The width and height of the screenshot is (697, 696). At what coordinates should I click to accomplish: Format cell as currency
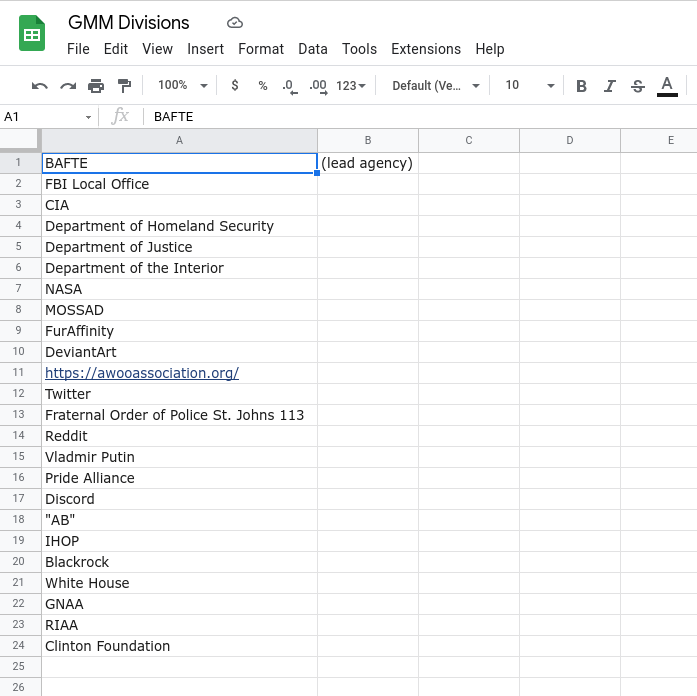tap(235, 85)
